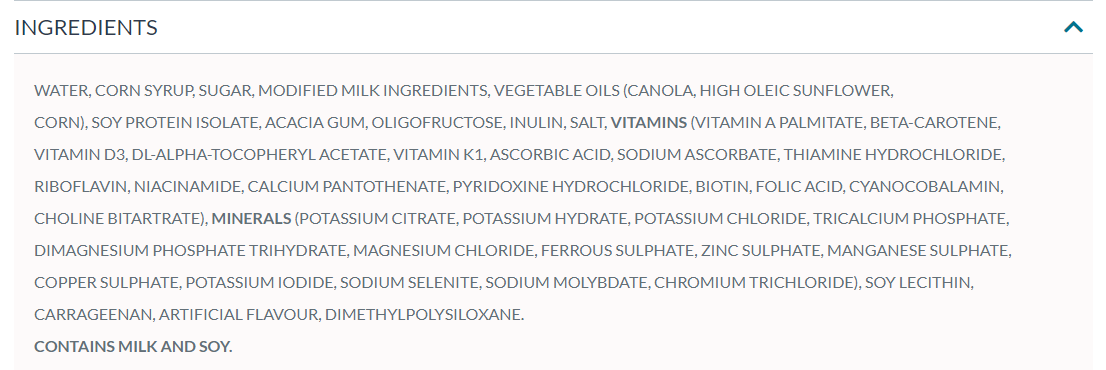Click the DIMAGNESIUM PHOSPHATE TRIHYDRATE text
This screenshot has height=370, width=1106.
190,250
